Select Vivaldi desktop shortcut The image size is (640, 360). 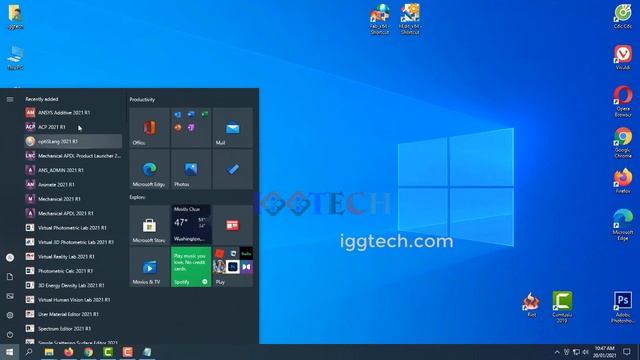(622, 58)
